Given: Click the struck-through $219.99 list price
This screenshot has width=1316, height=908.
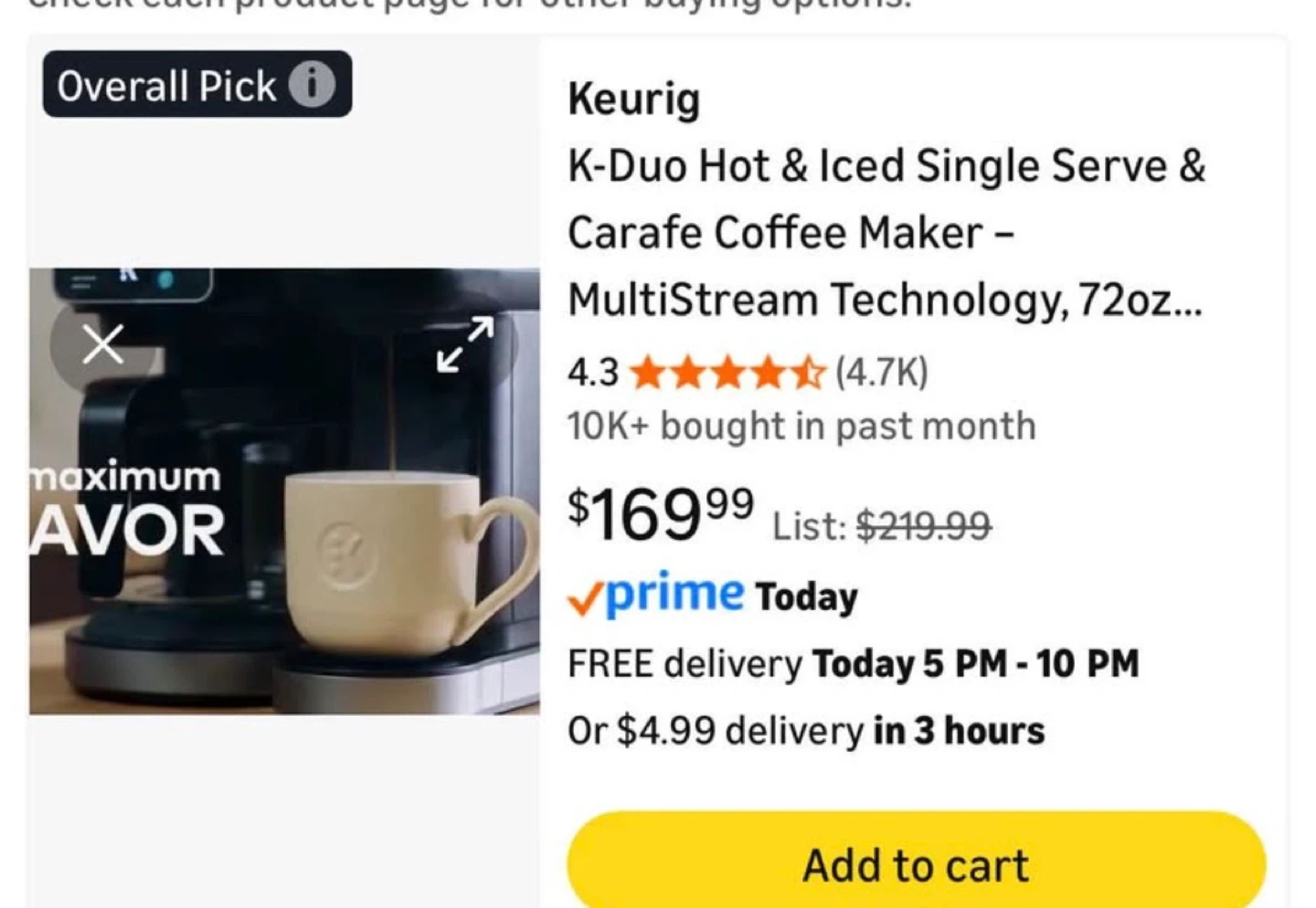Looking at the screenshot, I should pyautogui.click(x=923, y=525).
